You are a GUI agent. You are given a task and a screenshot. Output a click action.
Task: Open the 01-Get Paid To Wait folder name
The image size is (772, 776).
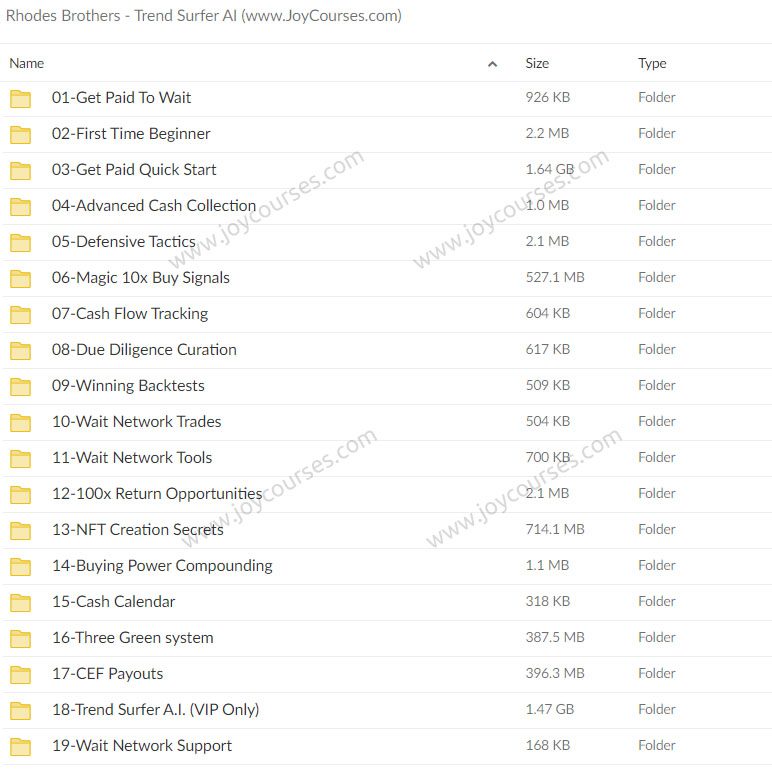tap(121, 97)
